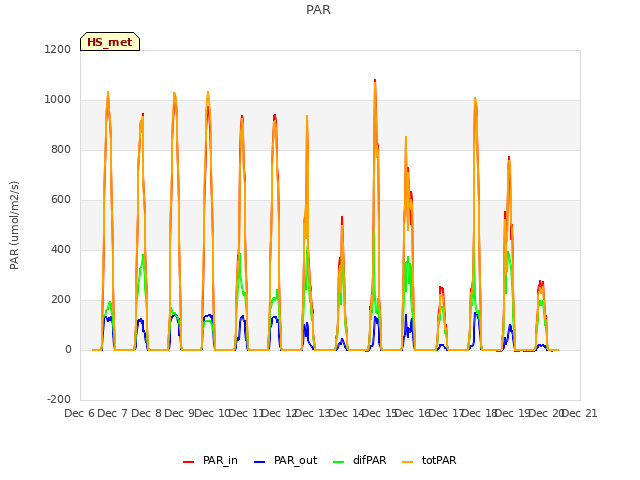This screenshot has width=640, height=480.
Task: Click the 400 y-axis tick label
Action: (61, 249)
